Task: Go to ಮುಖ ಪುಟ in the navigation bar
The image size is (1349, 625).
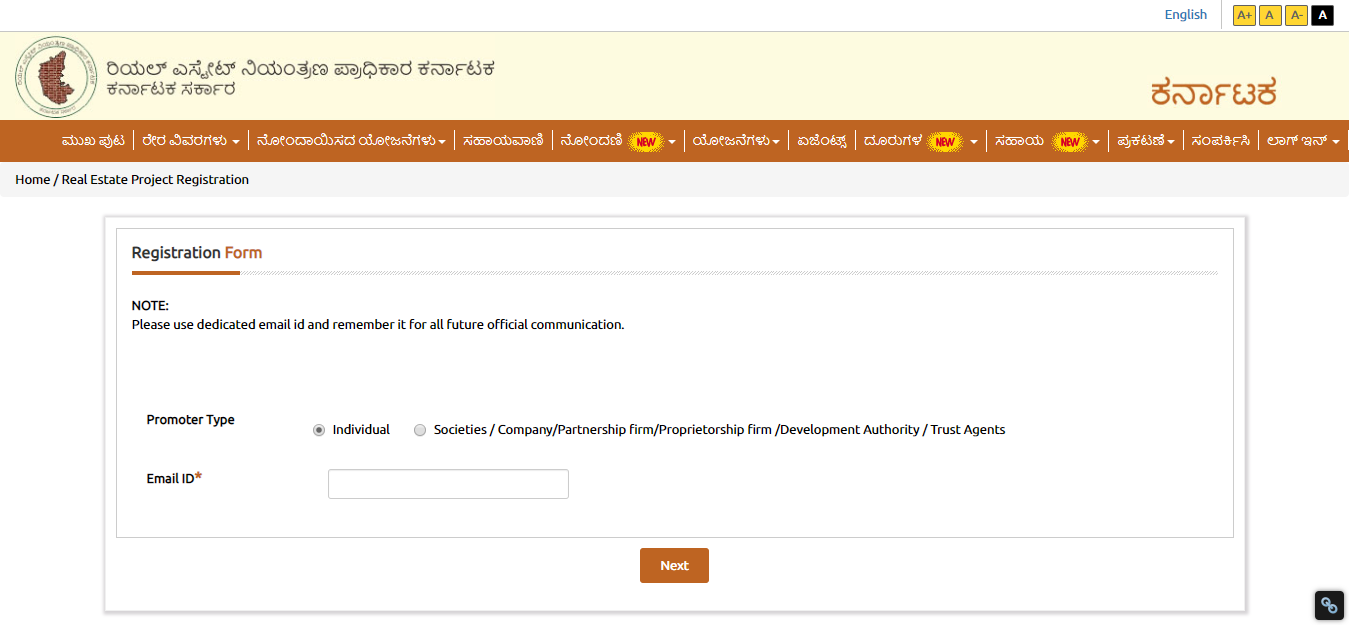Action: pyautogui.click(x=93, y=141)
